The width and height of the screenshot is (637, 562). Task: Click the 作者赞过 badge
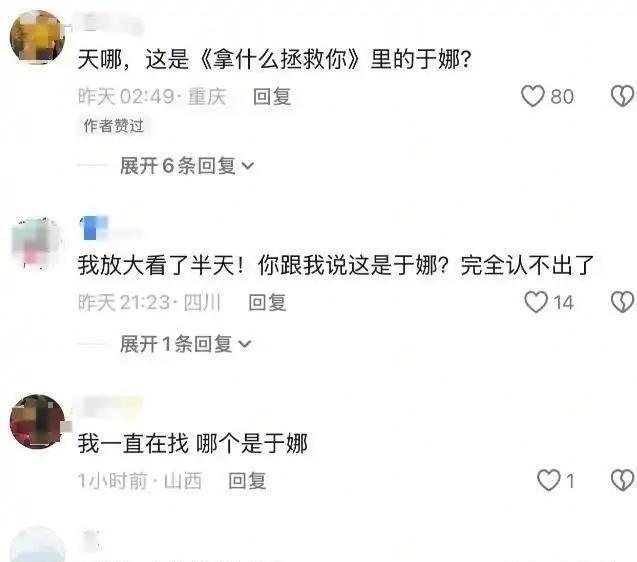click(114, 126)
